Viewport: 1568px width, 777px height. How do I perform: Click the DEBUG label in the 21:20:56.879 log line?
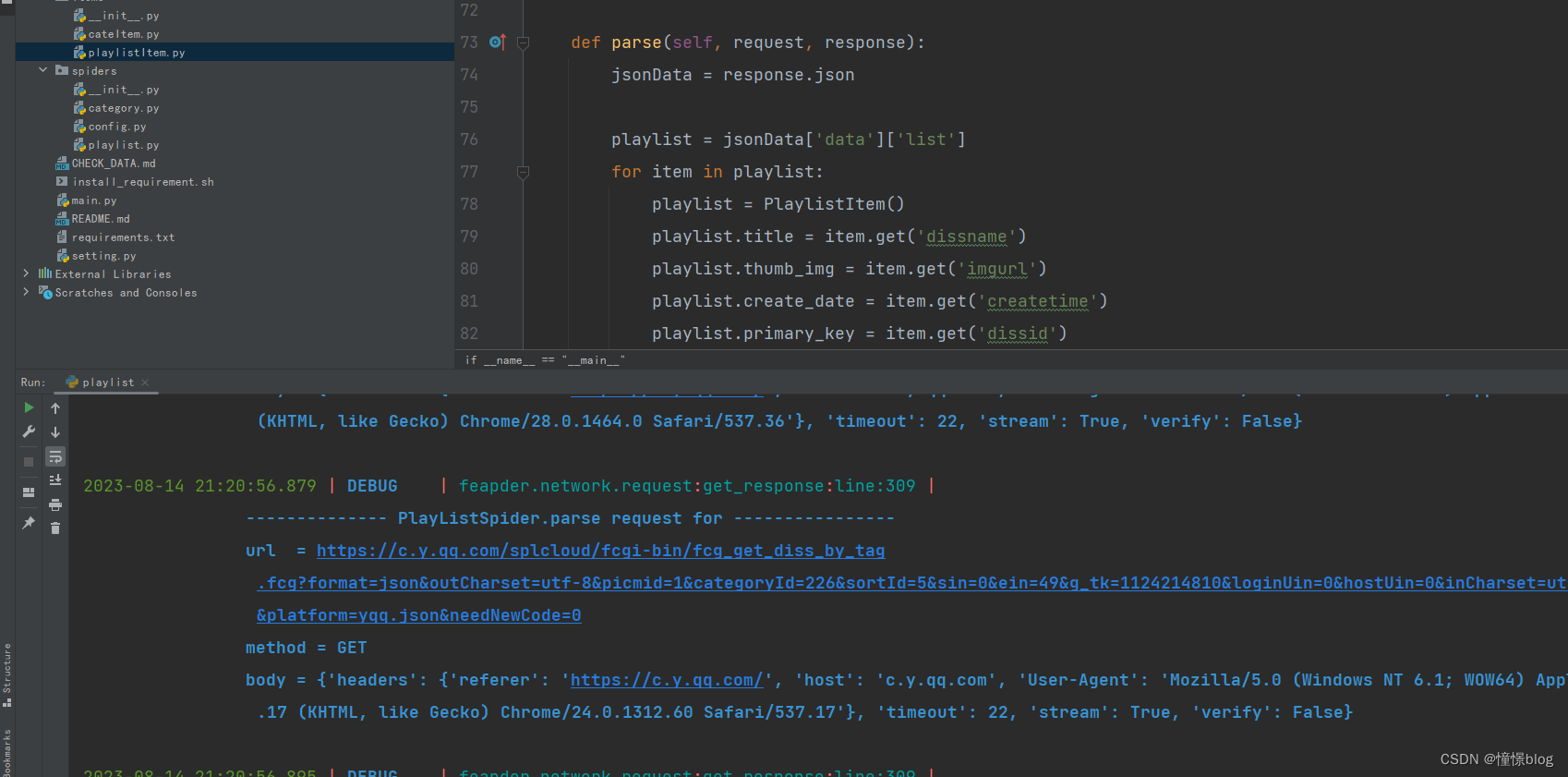(372, 486)
